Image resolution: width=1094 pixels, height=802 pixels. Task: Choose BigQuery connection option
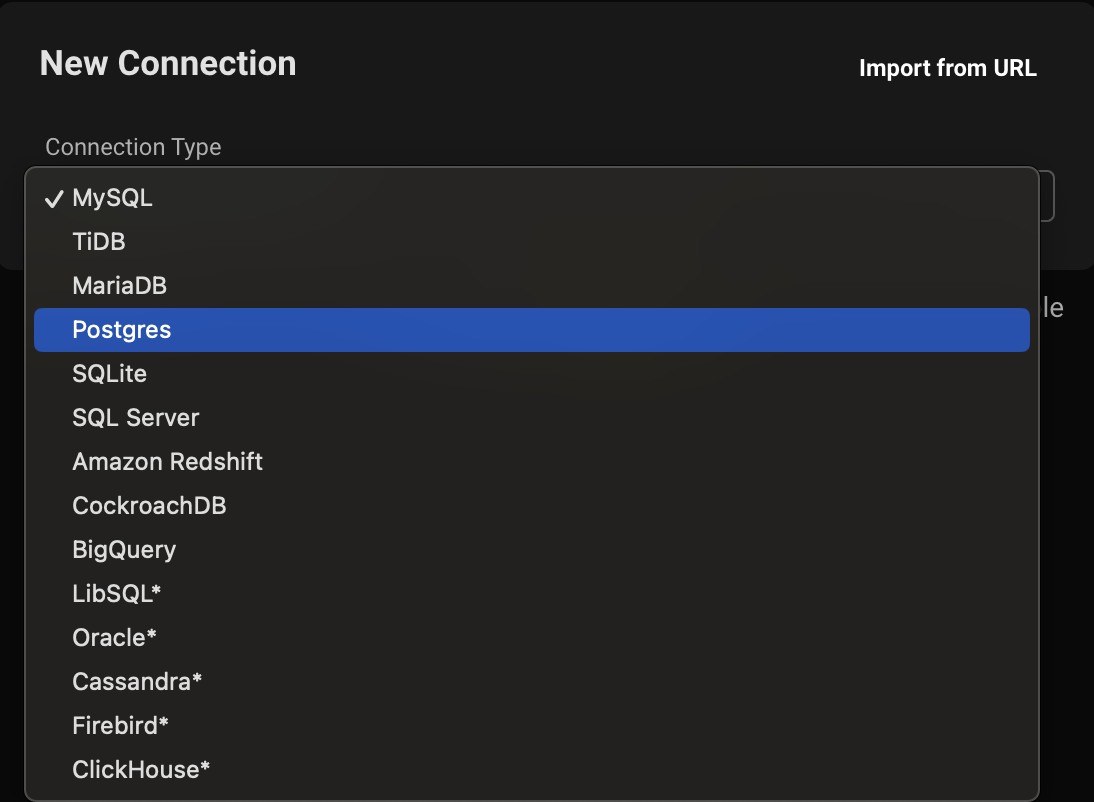pyautogui.click(x=124, y=549)
